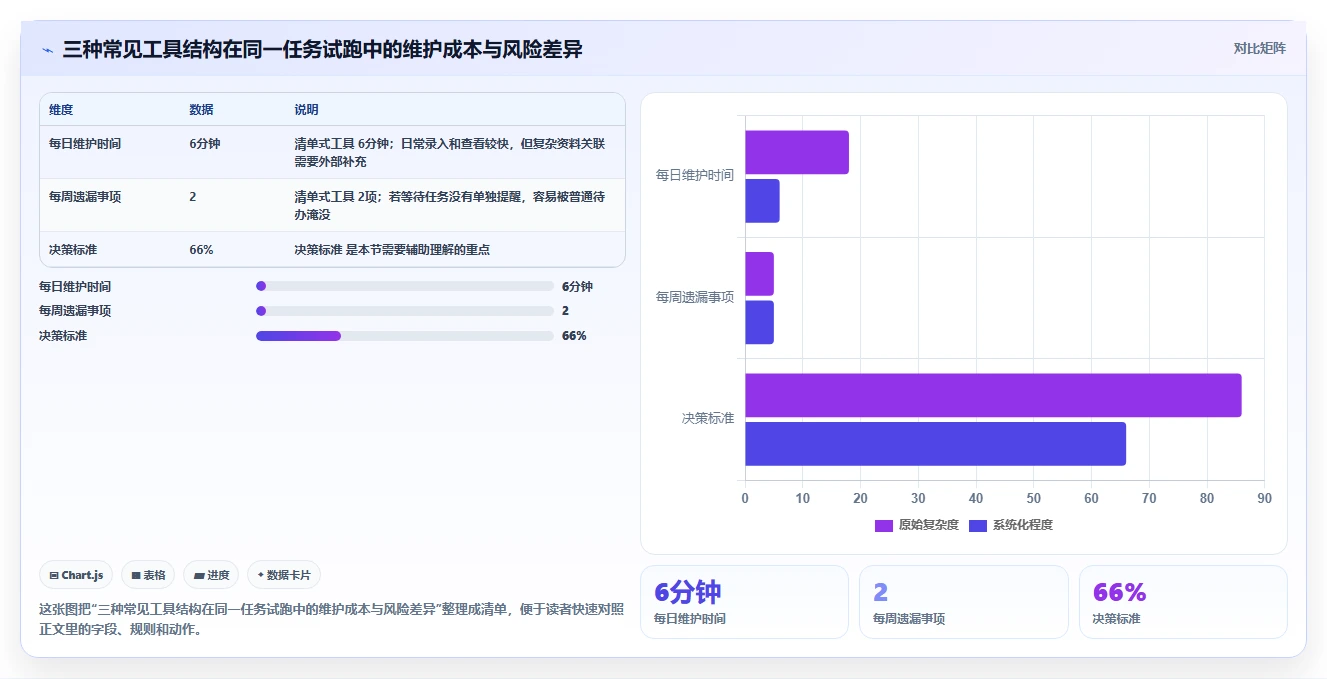The width and height of the screenshot is (1327, 679).
Task: Click the 决策标准 chart axis label
Action: point(708,418)
